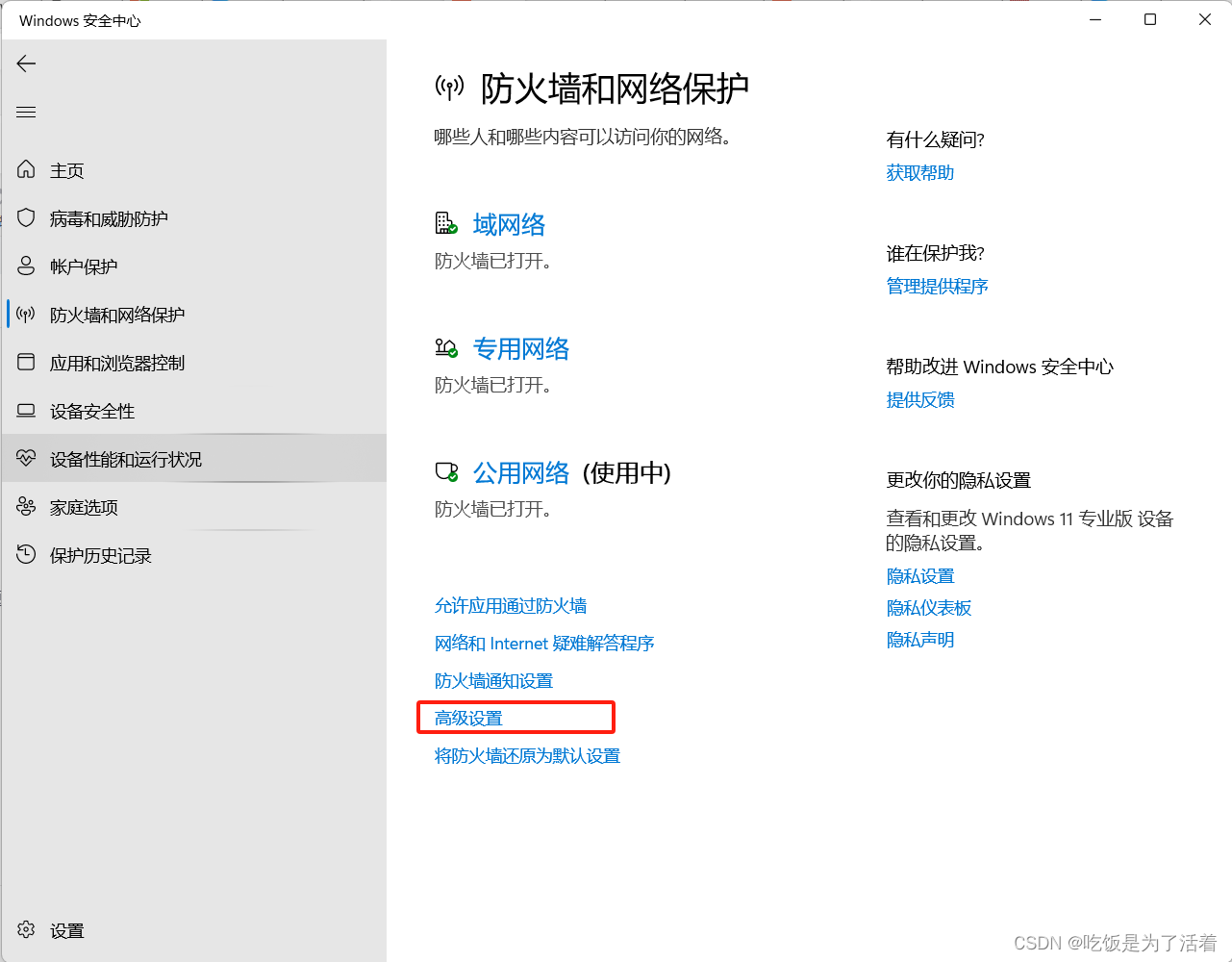Click 提供反馈 link

[920, 399]
